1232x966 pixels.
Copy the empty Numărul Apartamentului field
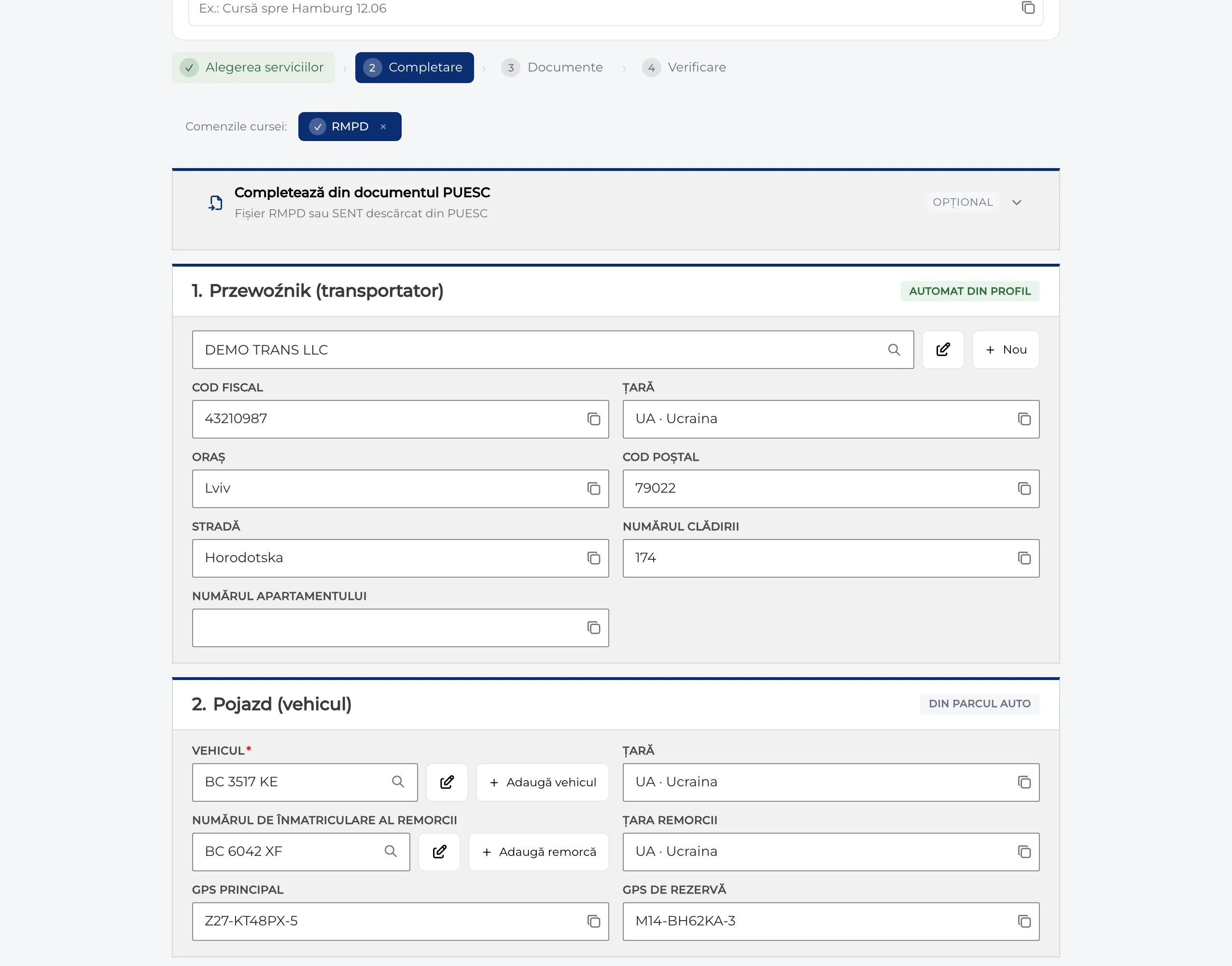point(593,628)
